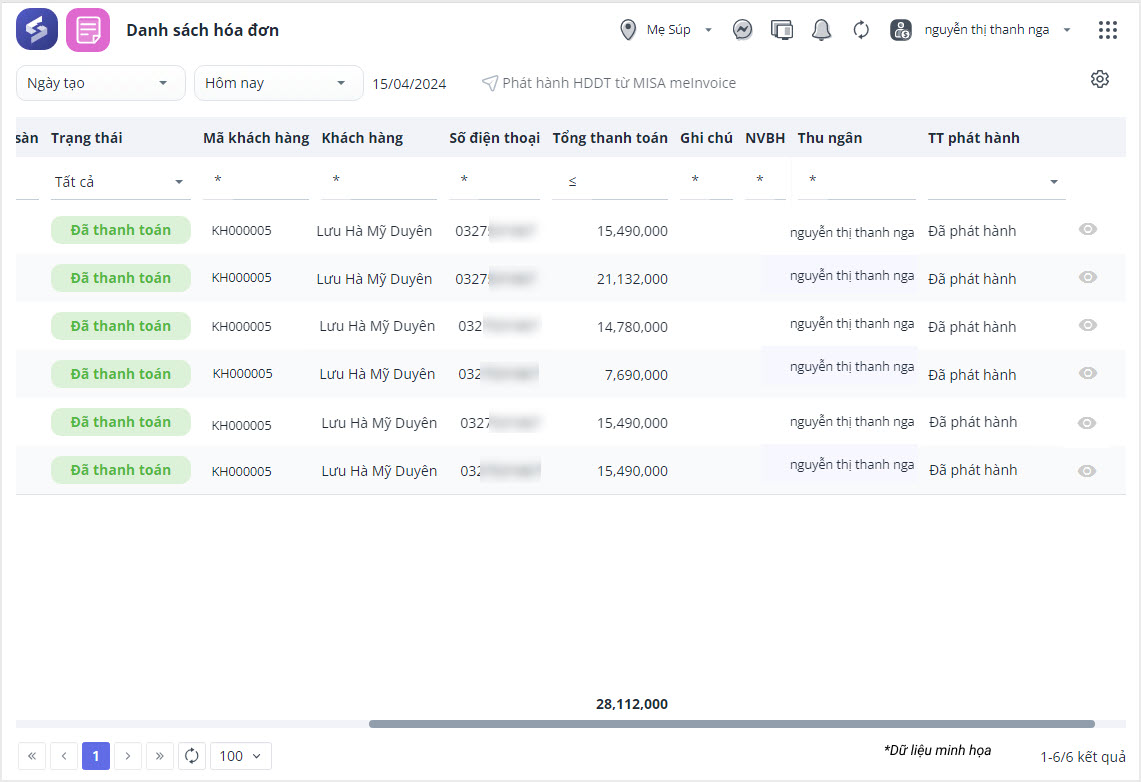The height and width of the screenshot is (782, 1141).
Task: Expand the Ngày tạo dropdown
Action: click(x=101, y=83)
